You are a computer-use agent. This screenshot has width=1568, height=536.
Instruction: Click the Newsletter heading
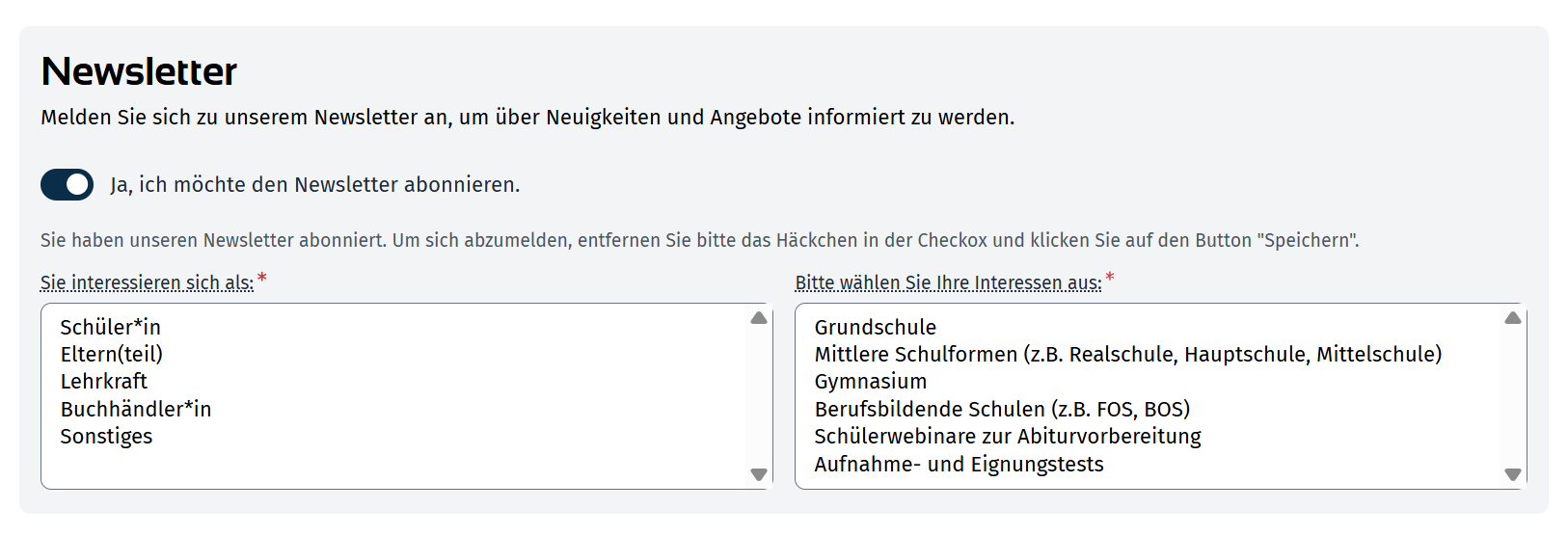click(x=139, y=71)
